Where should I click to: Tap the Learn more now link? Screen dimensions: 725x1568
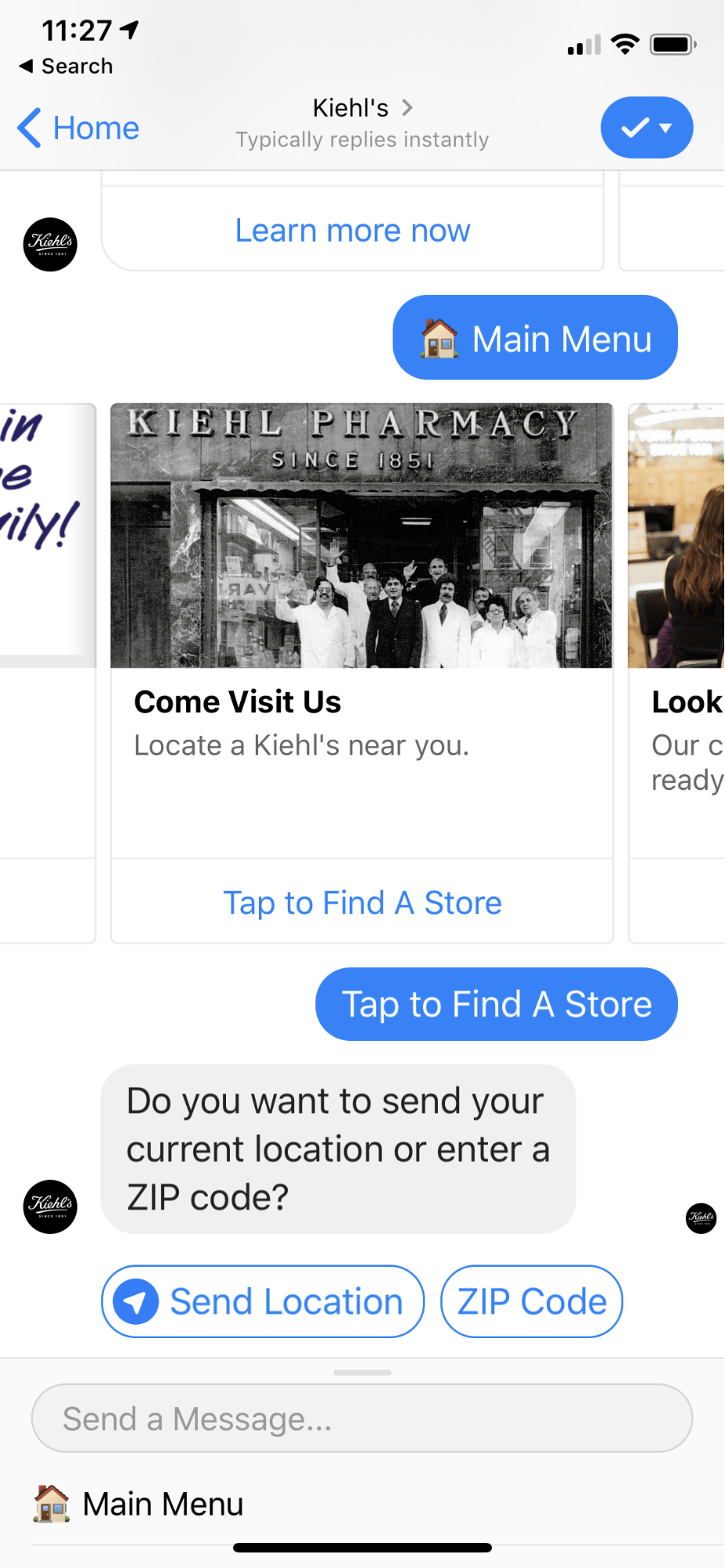click(x=352, y=231)
